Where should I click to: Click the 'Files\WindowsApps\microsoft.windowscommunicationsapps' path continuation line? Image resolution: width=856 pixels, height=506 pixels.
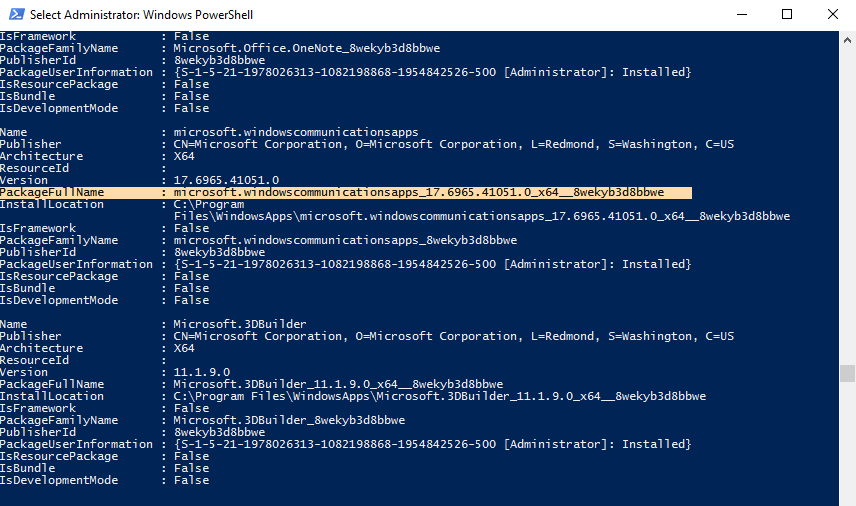(482, 216)
